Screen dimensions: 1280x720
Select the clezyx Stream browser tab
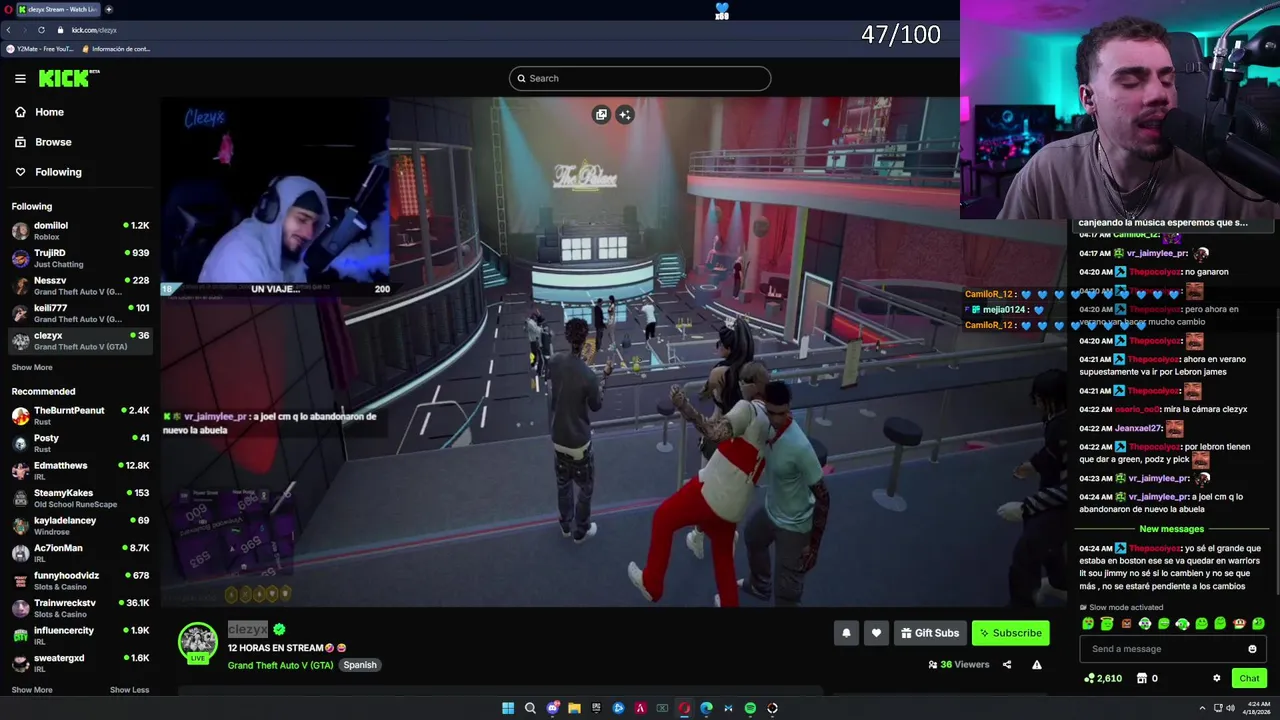(x=57, y=9)
